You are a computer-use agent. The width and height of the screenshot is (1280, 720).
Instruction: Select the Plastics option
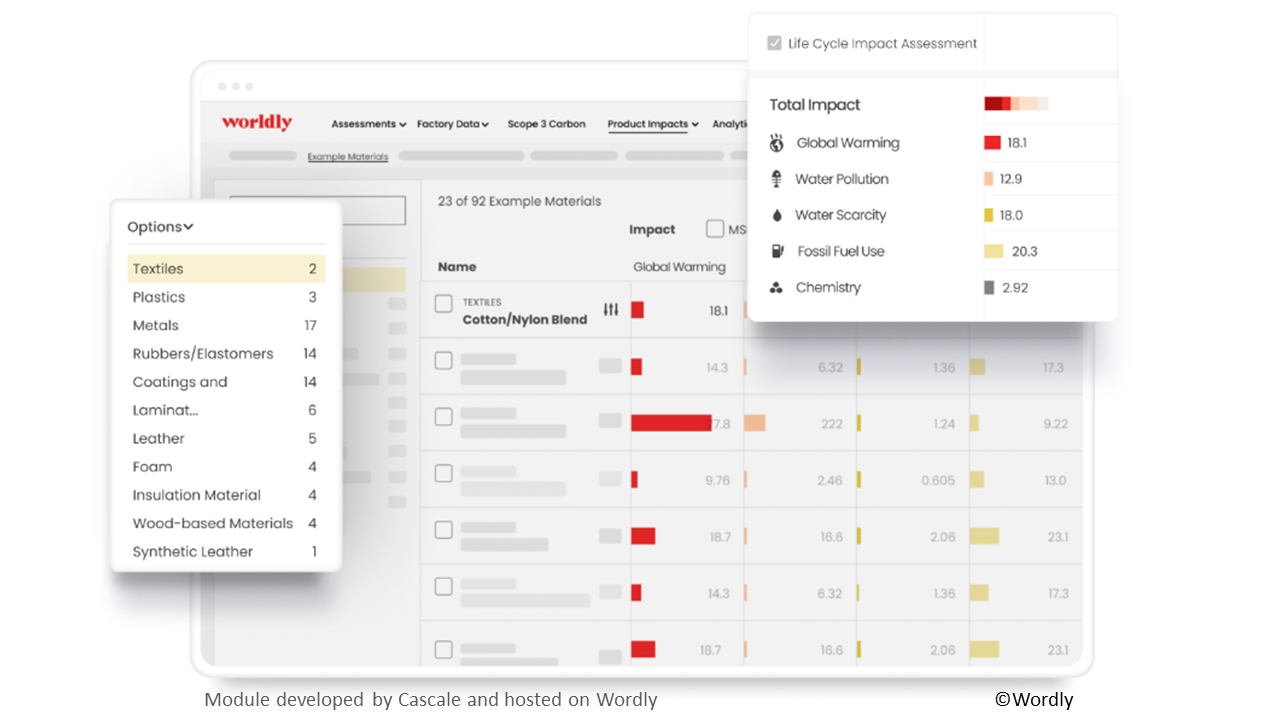point(226,297)
